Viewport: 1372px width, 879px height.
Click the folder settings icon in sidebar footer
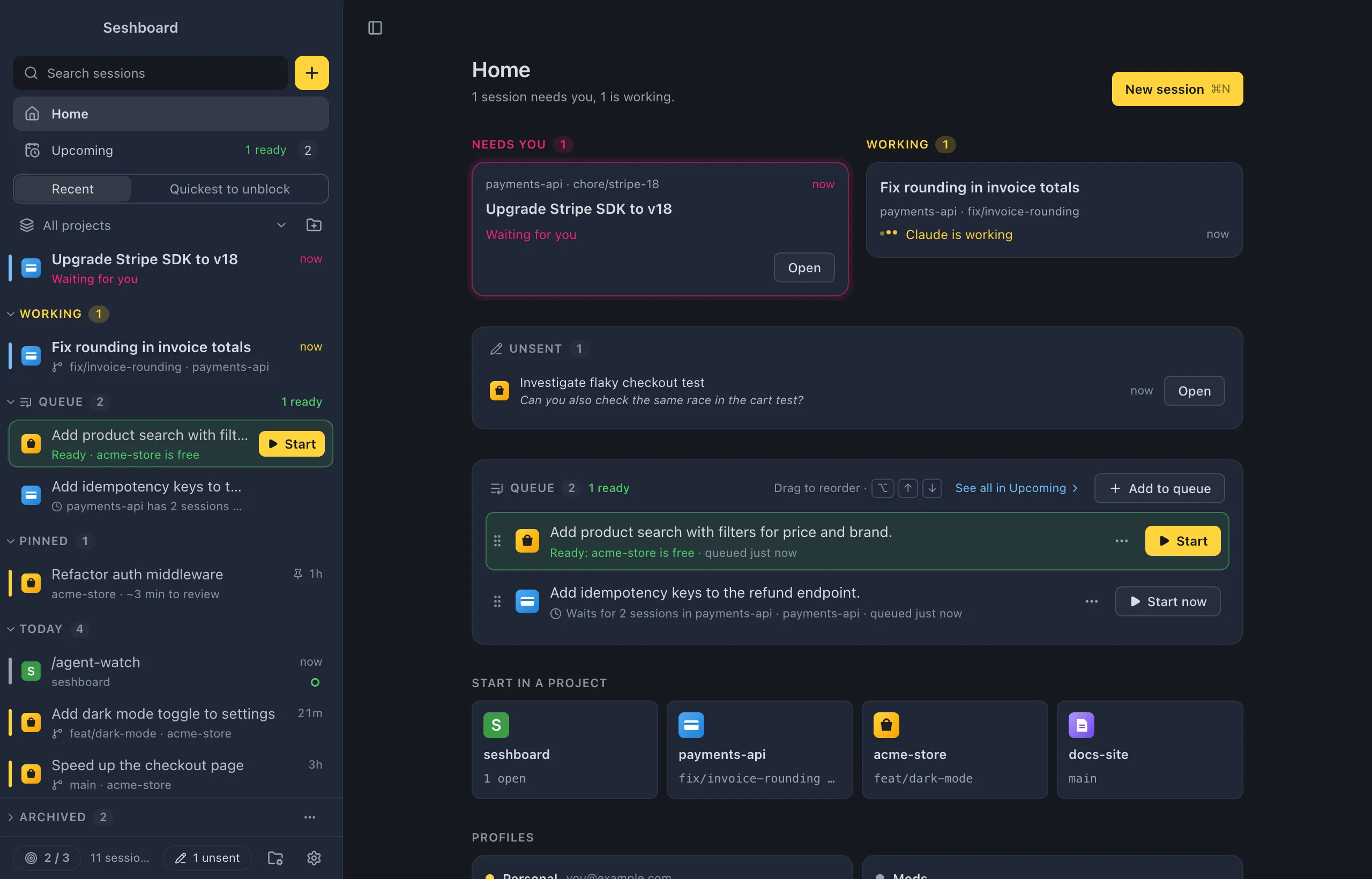click(275, 858)
